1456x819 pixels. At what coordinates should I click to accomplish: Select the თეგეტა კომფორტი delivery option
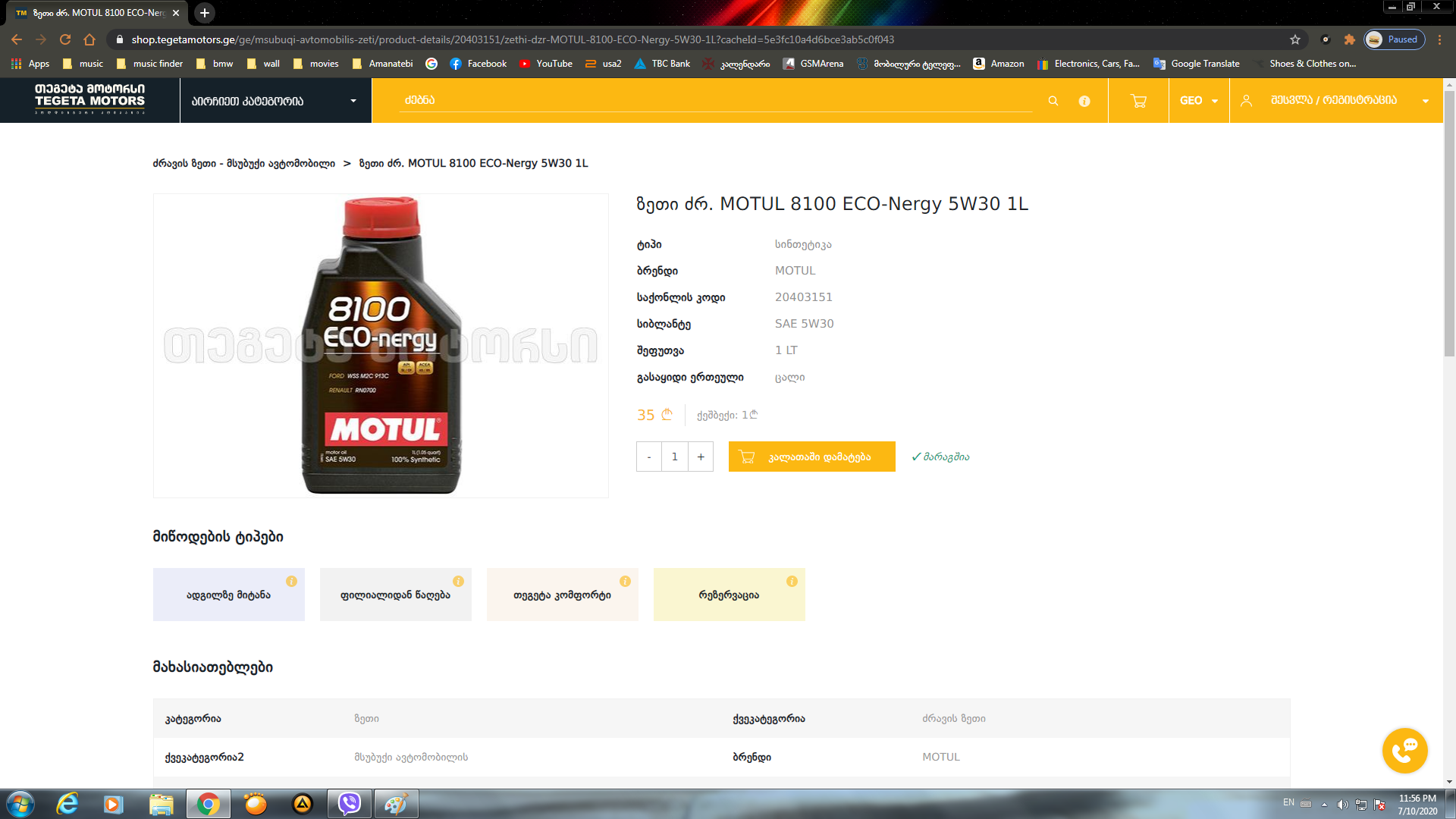(562, 595)
